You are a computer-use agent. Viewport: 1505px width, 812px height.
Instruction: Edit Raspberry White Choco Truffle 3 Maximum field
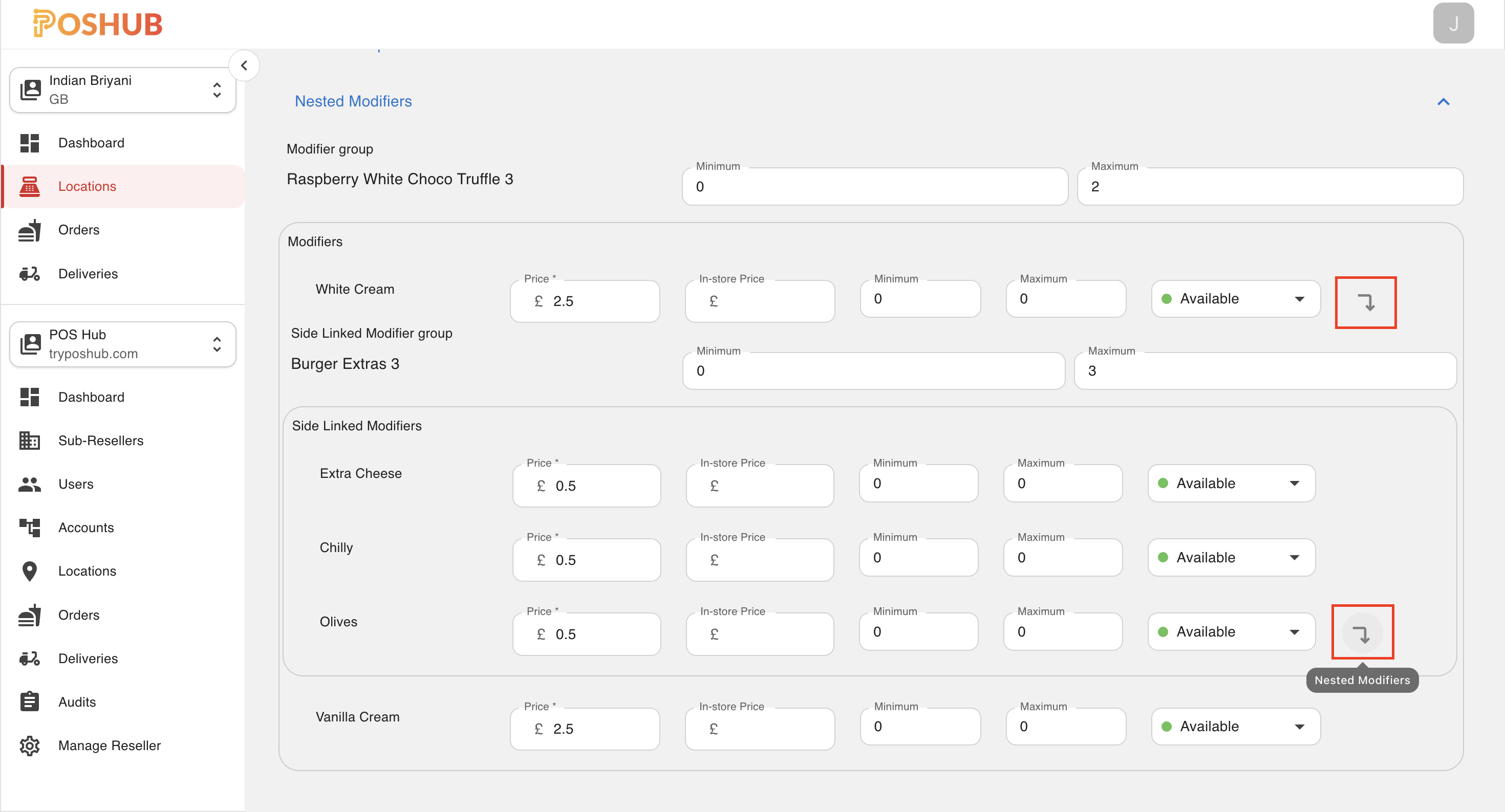(x=1270, y=186)
